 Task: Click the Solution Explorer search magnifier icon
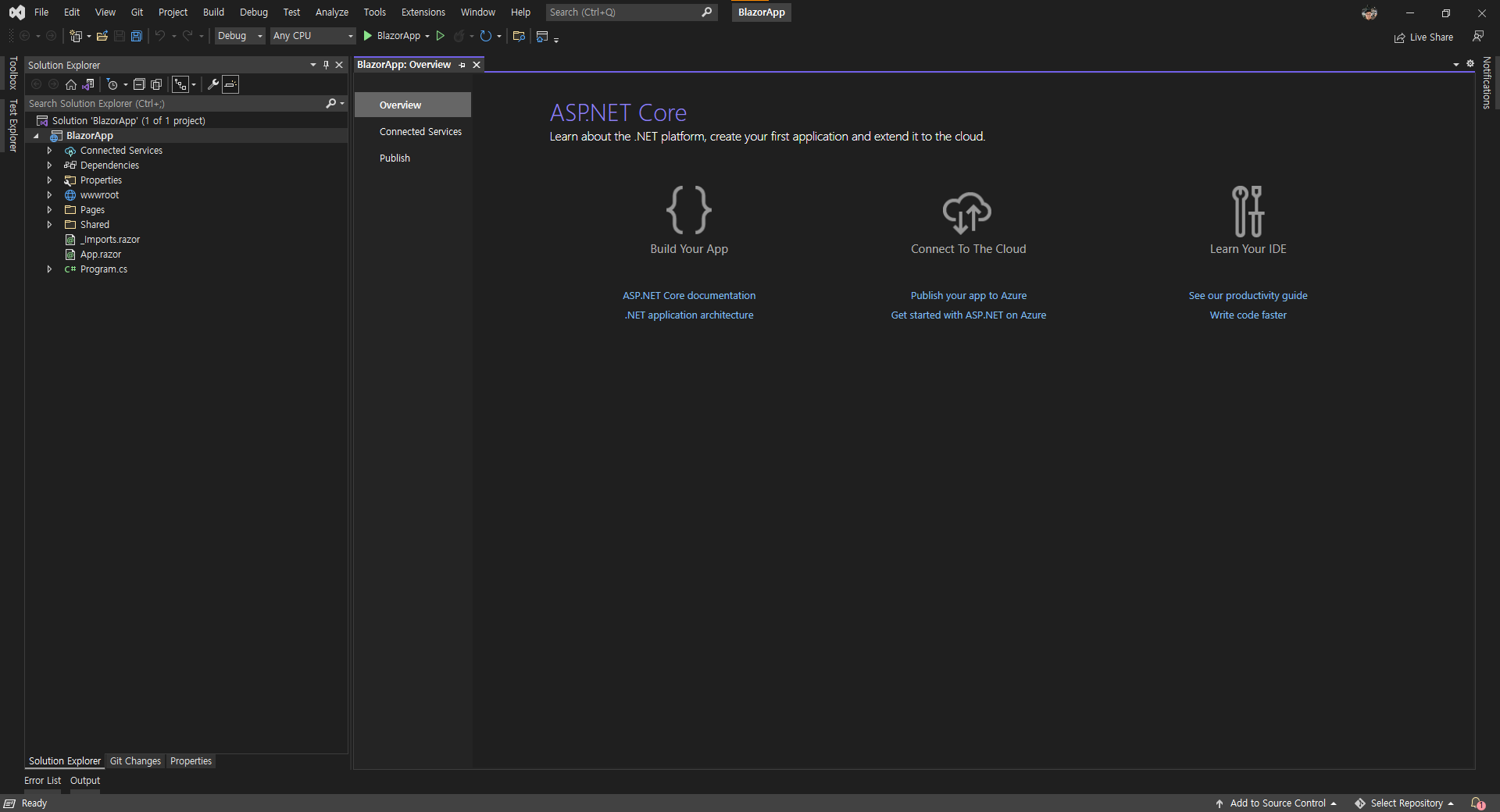coord(331,103)
